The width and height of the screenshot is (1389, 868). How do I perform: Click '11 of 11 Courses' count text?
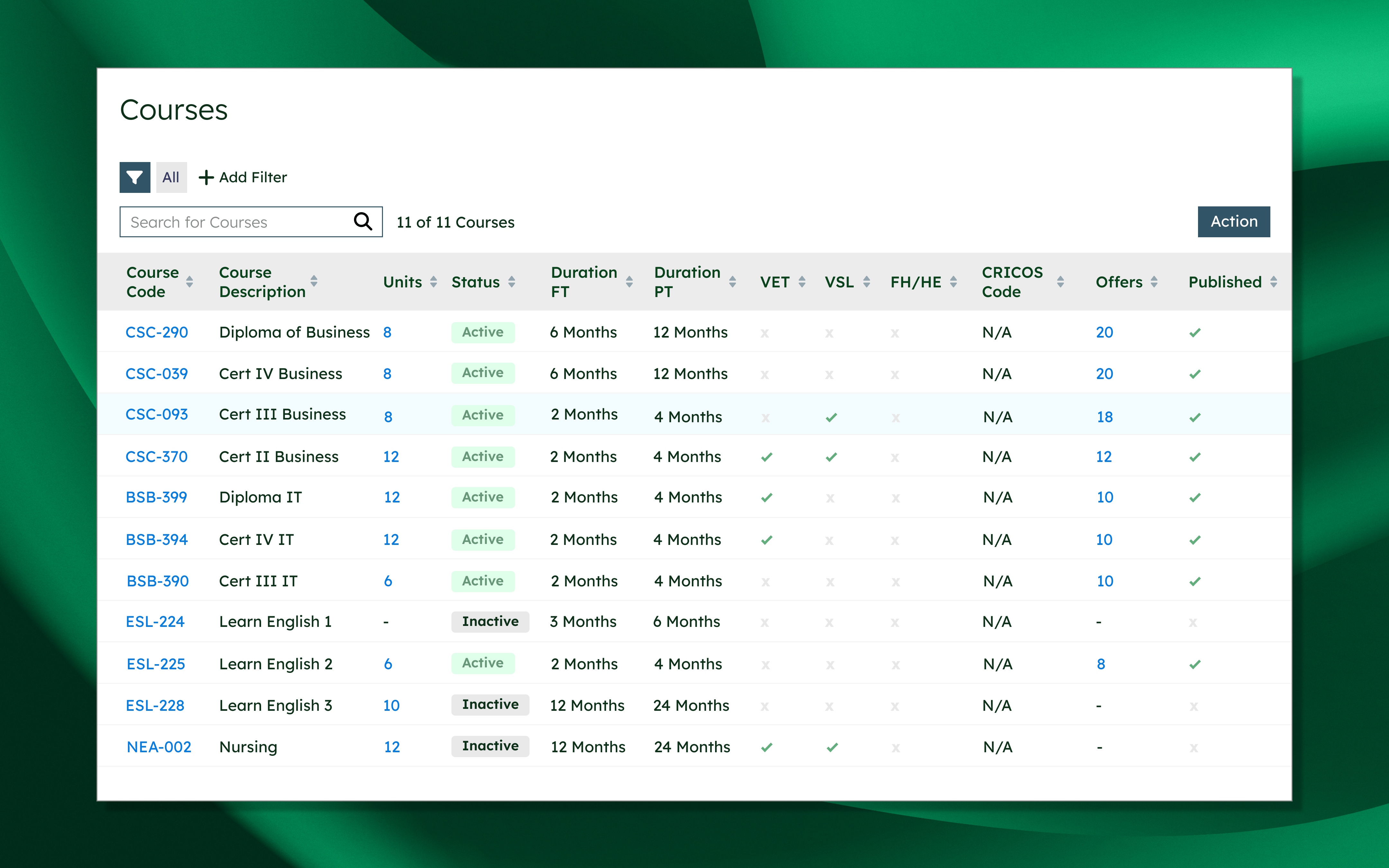(x=455, y=222)
